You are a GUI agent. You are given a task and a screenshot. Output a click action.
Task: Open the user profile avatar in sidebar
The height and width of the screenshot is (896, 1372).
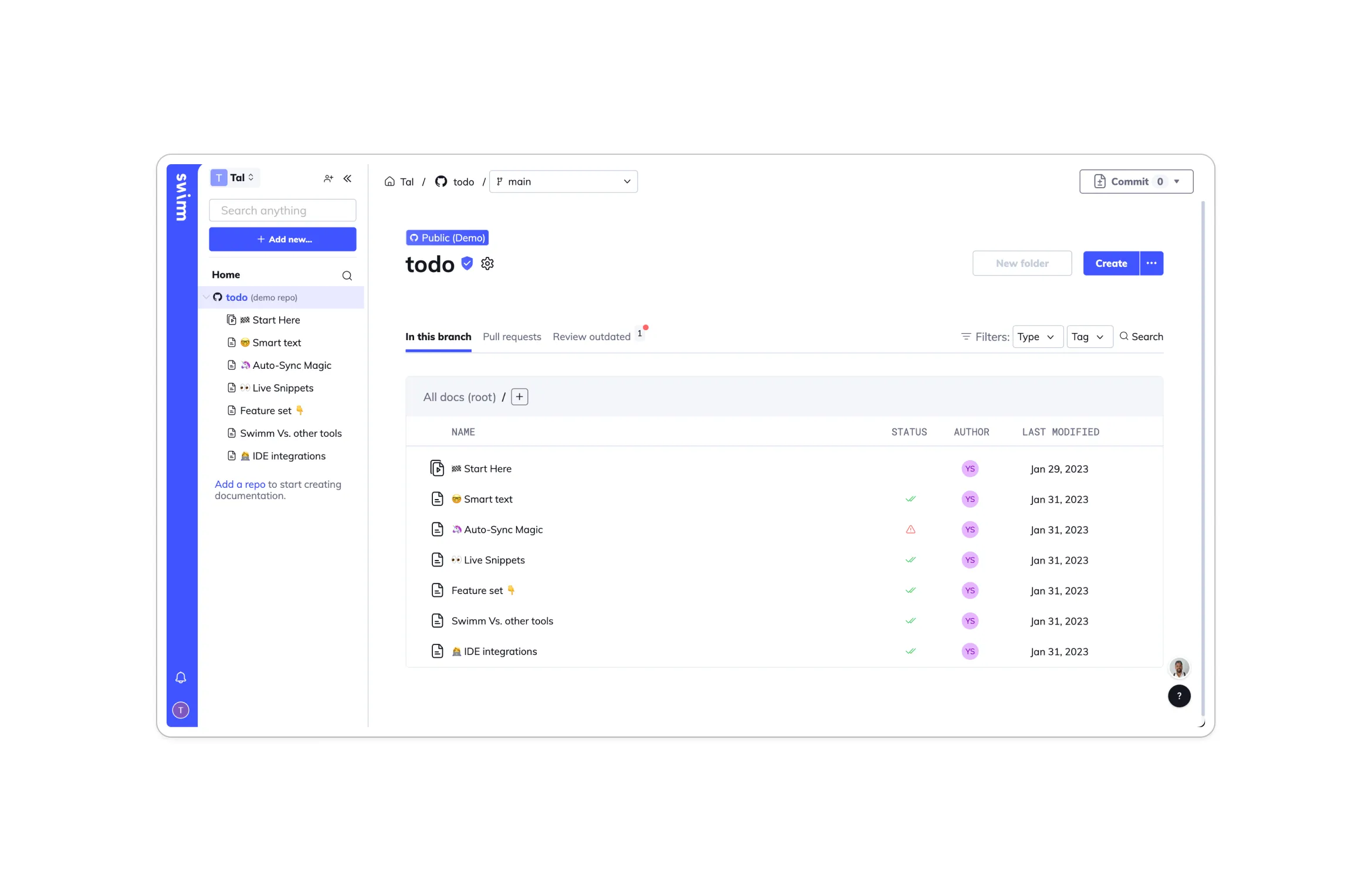(181, 710)
